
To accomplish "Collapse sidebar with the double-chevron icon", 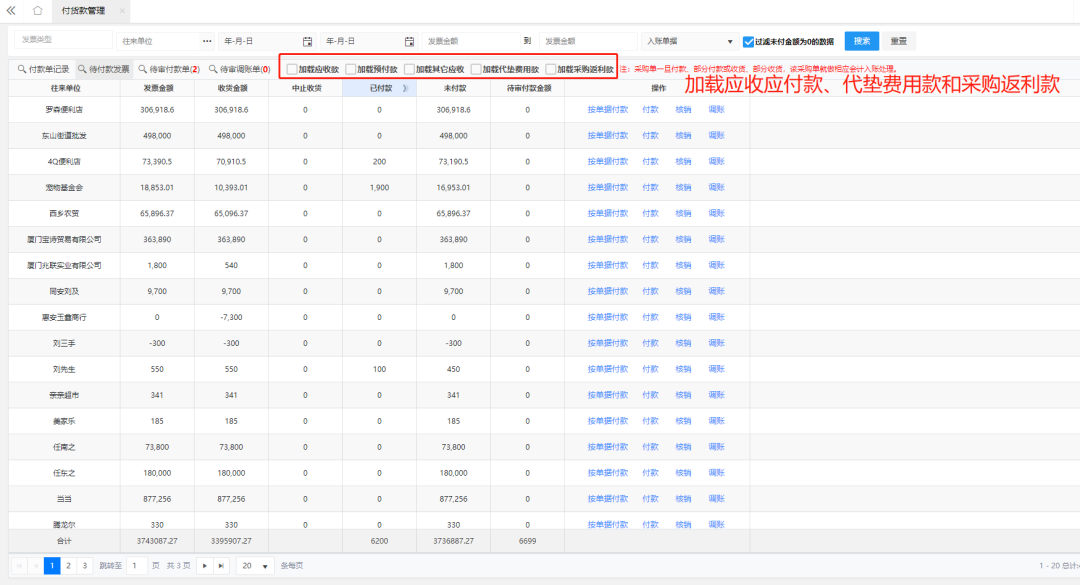I will (x=12, y=11).
